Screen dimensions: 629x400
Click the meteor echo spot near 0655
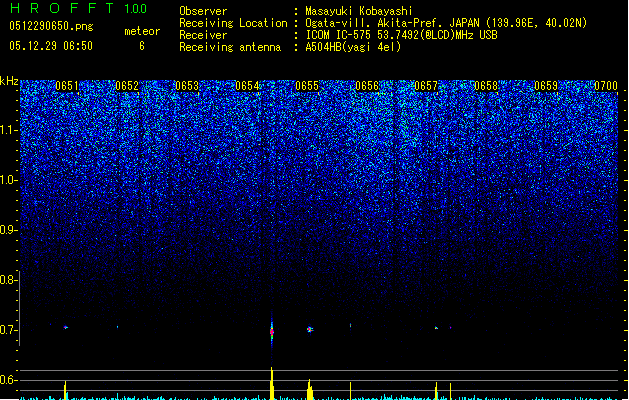310,329
